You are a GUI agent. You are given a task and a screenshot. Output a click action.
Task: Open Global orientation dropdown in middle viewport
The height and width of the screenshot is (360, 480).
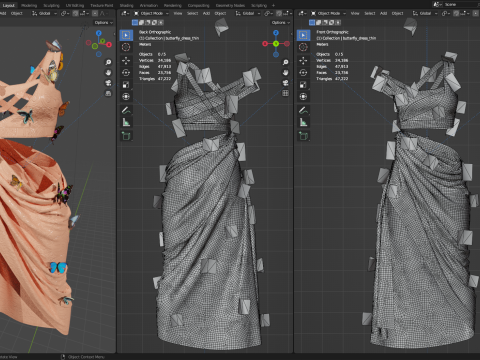tap(248, 13)
